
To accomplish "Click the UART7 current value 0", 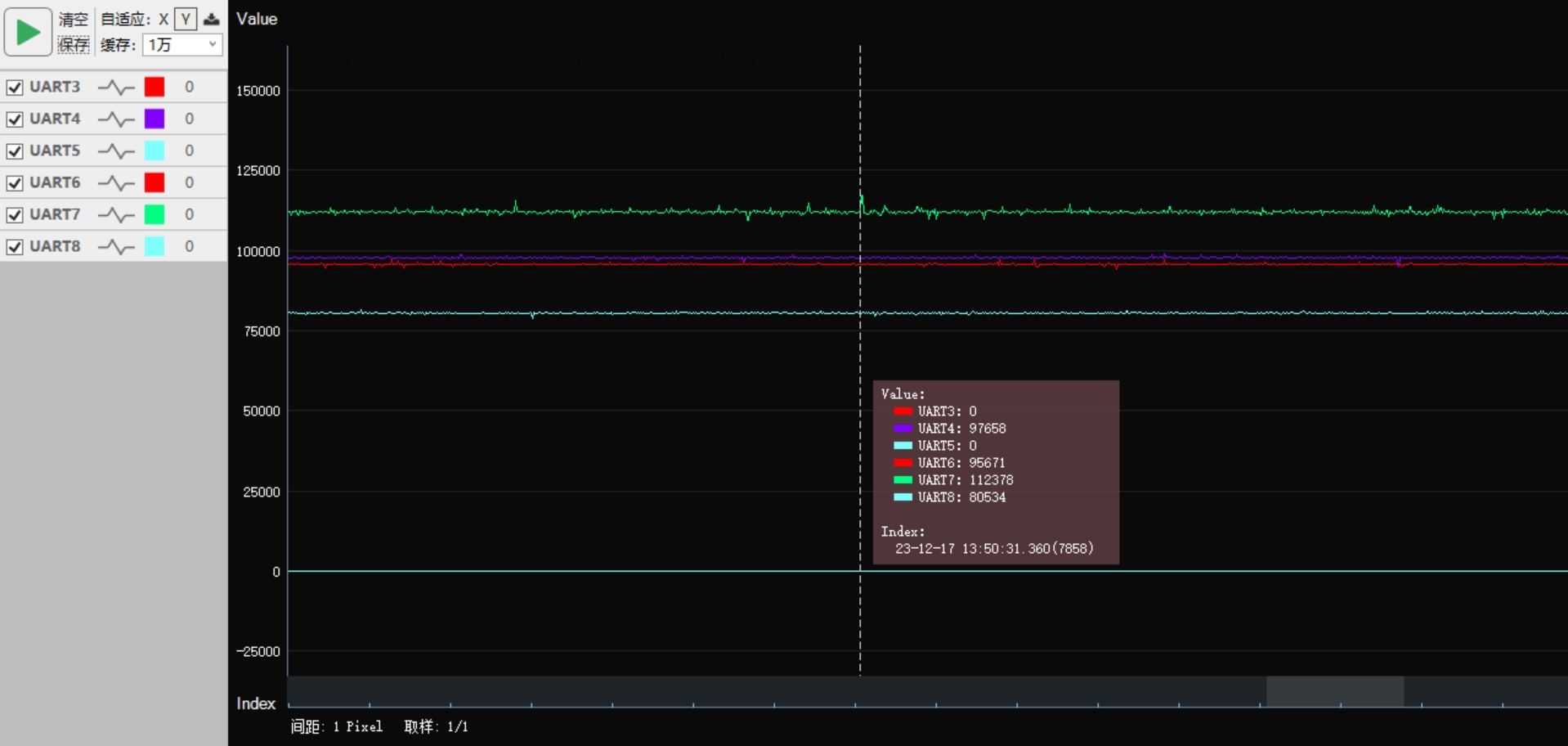I will (x=189, y=214).
